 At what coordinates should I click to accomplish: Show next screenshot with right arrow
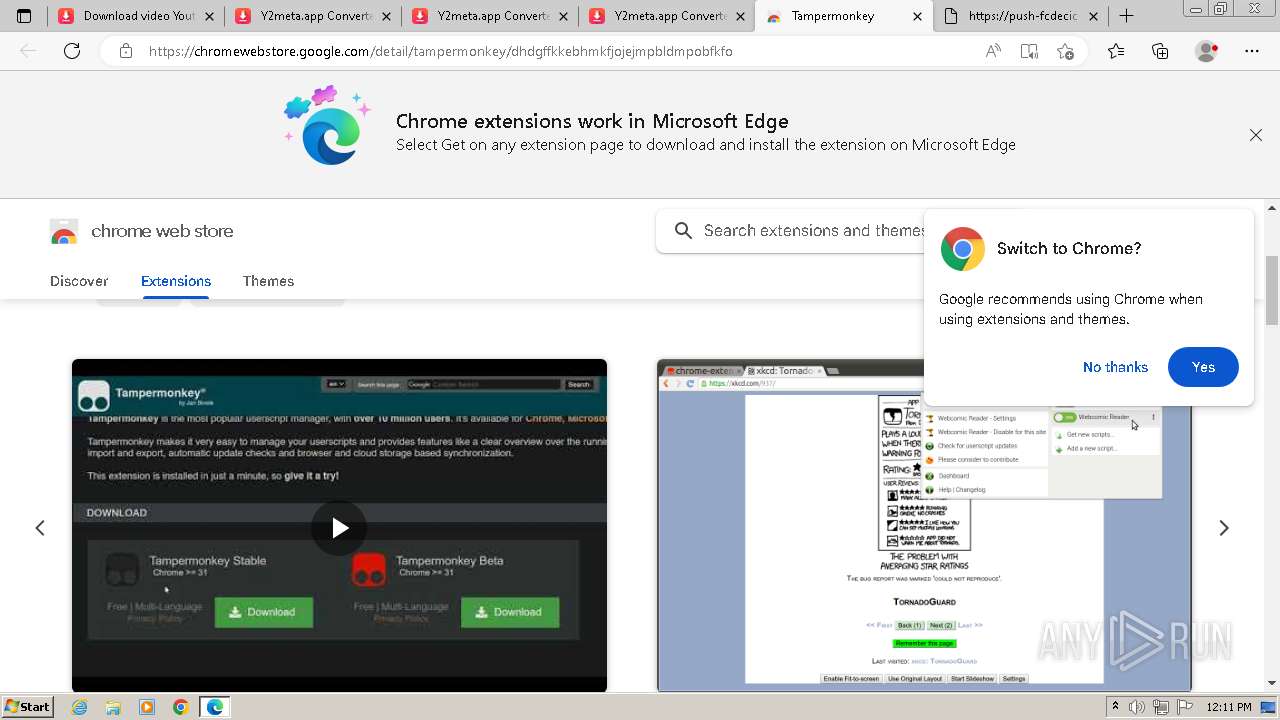[x=1224, y=528]
